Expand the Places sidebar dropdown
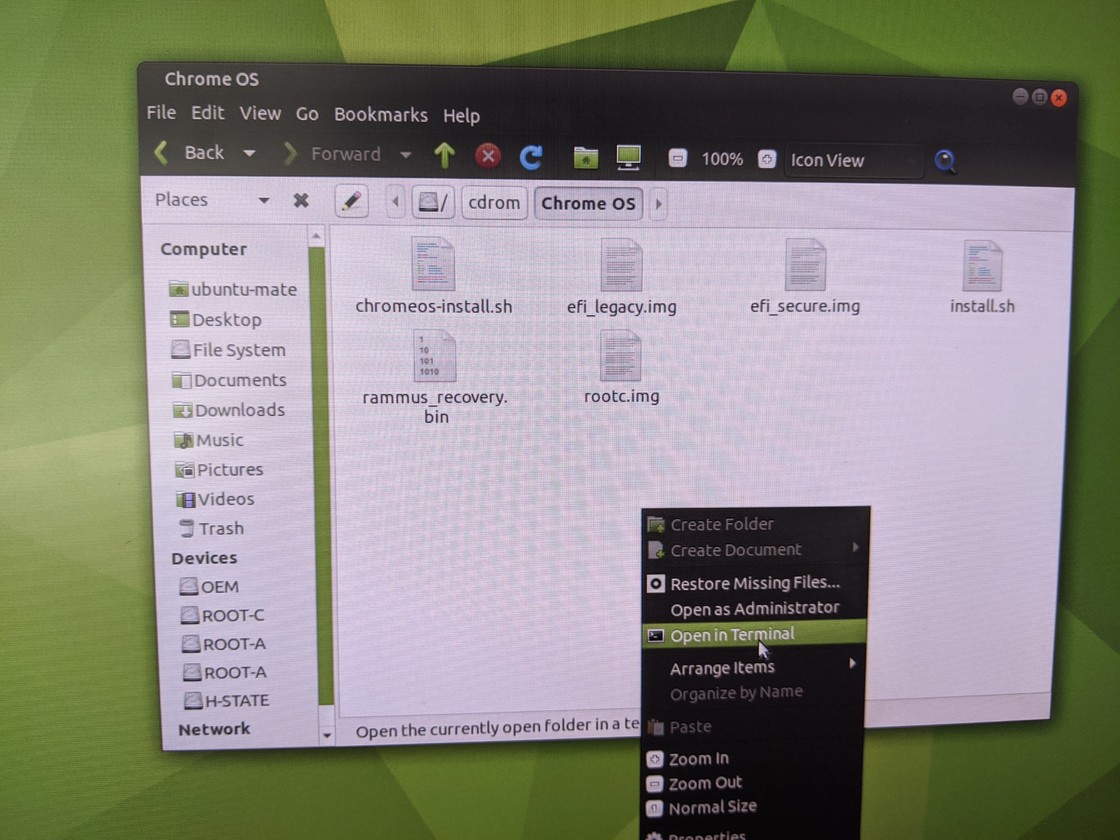 click(x=264, y=200)
